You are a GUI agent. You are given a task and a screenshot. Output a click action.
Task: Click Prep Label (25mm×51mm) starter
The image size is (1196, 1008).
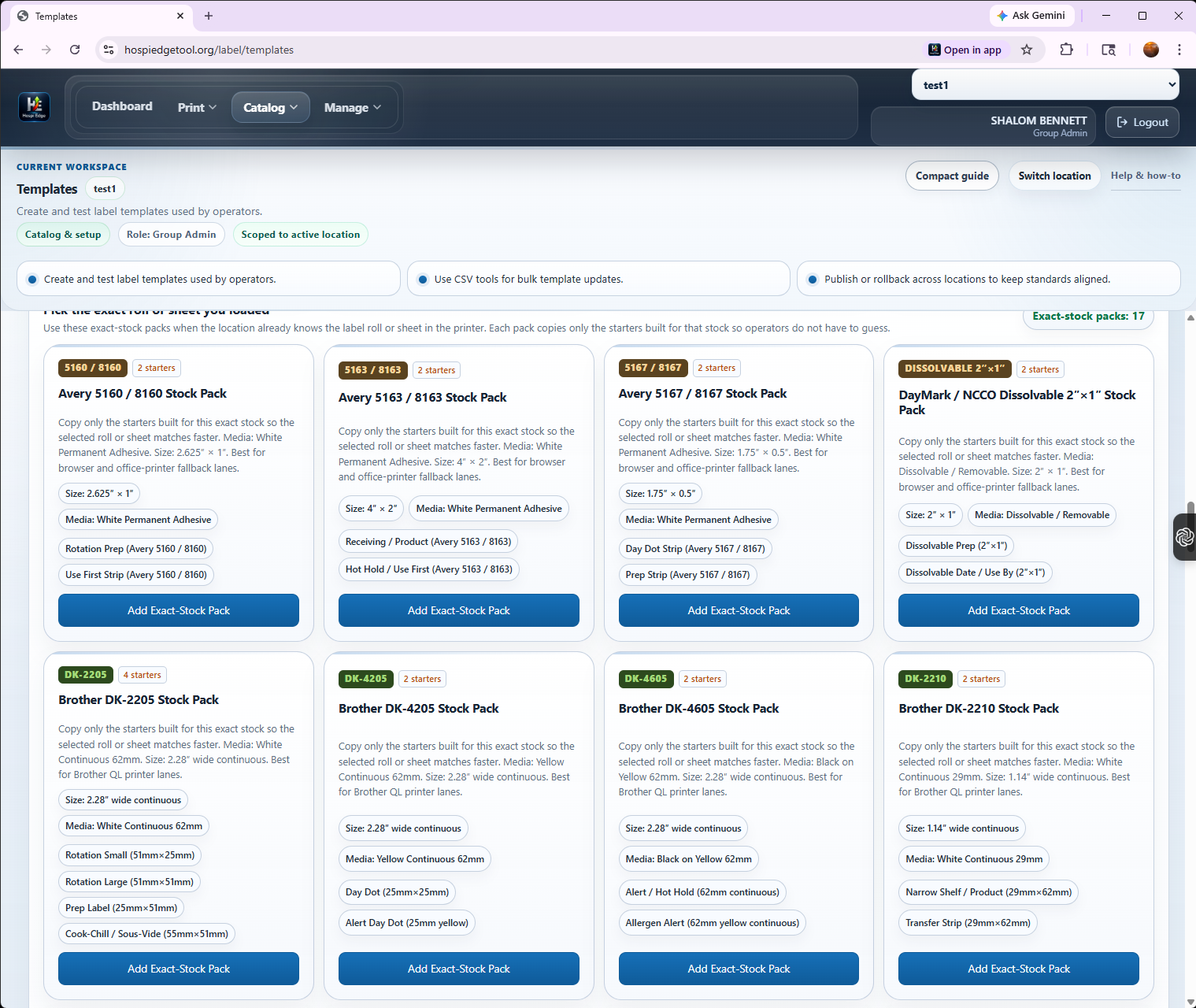coord(121,908)
